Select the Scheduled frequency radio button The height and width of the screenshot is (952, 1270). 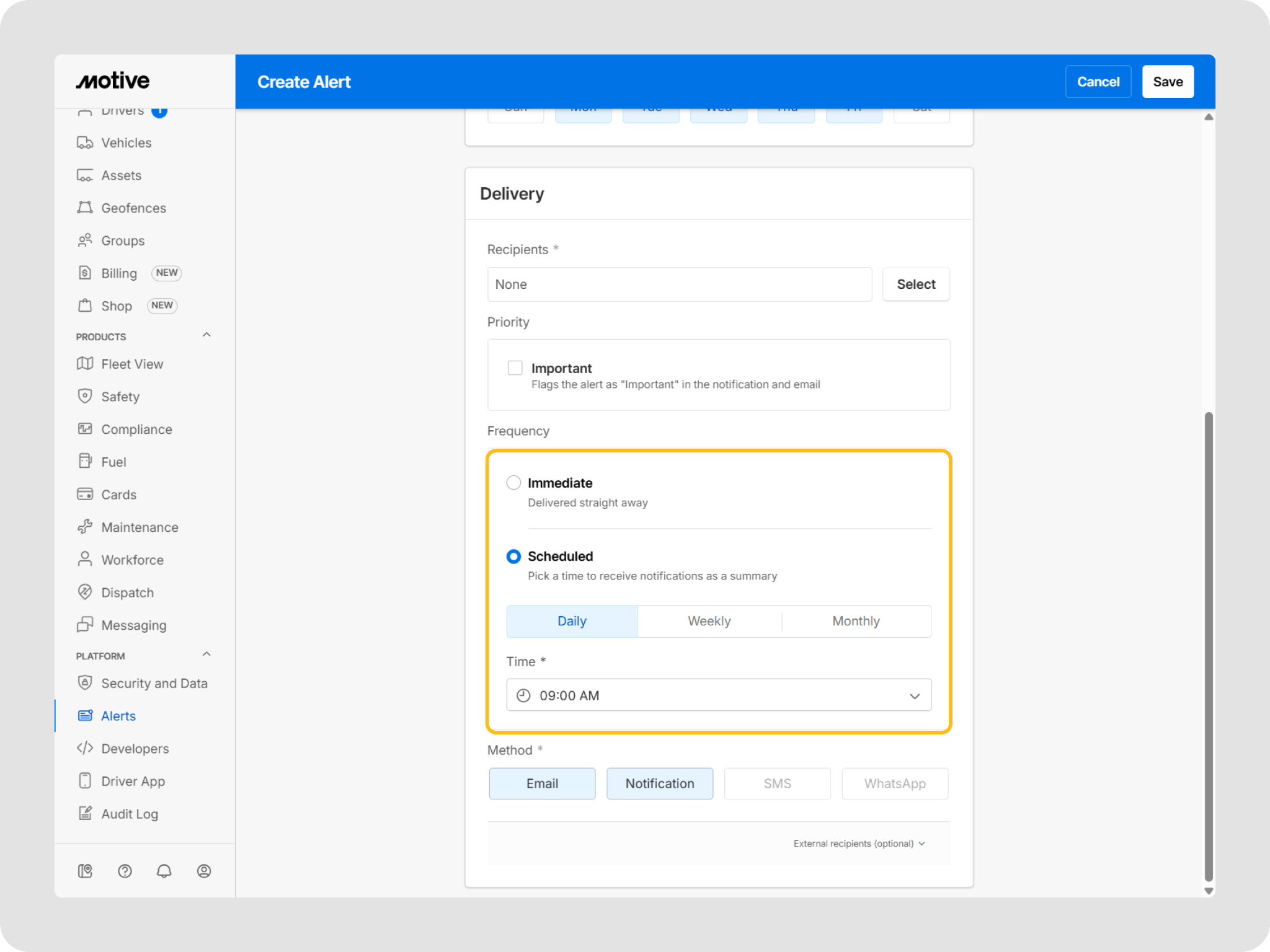(x=513, y=557)
